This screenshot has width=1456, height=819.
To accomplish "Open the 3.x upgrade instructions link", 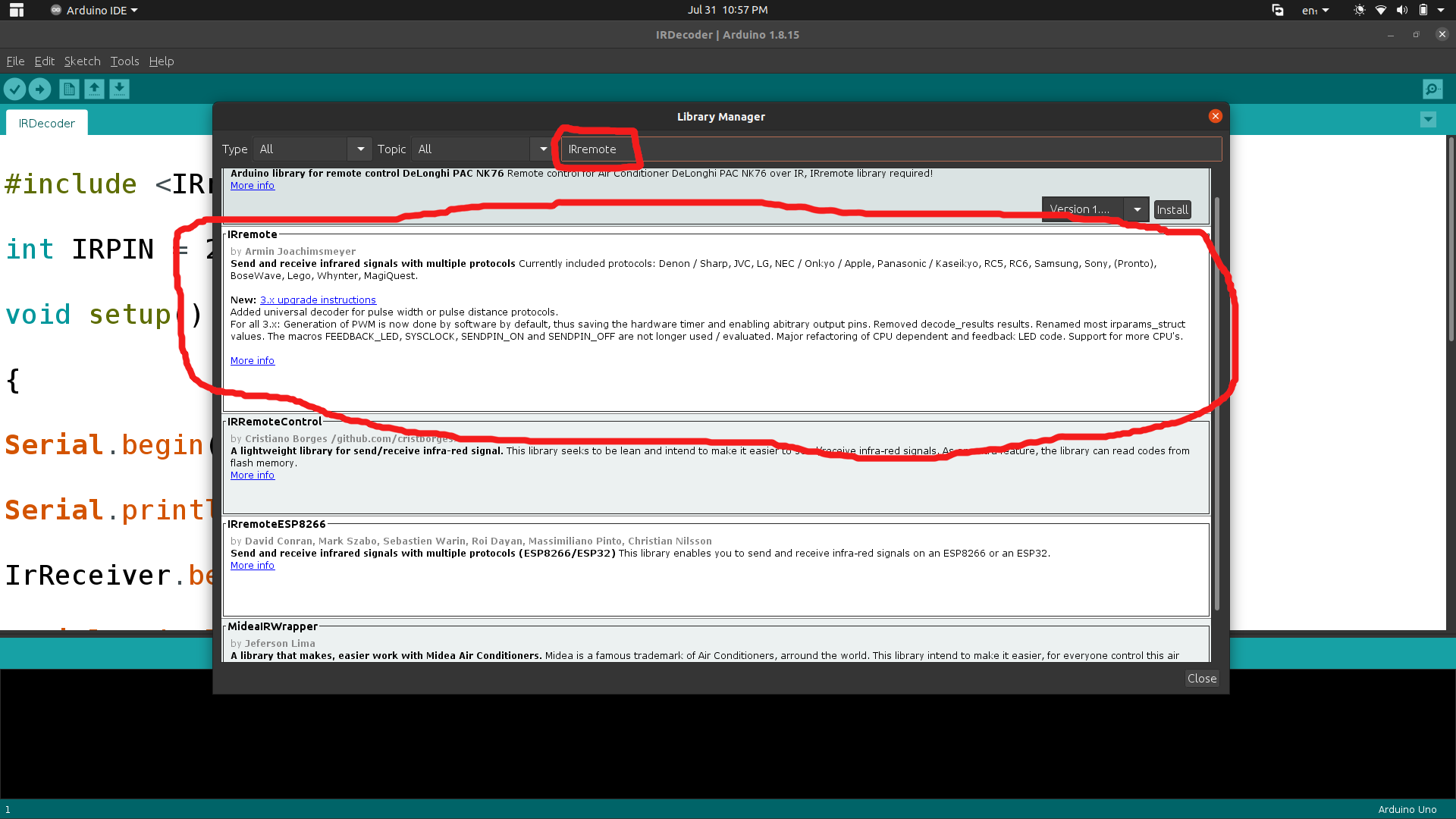I will pyautogui.click(x=318, y=300).
